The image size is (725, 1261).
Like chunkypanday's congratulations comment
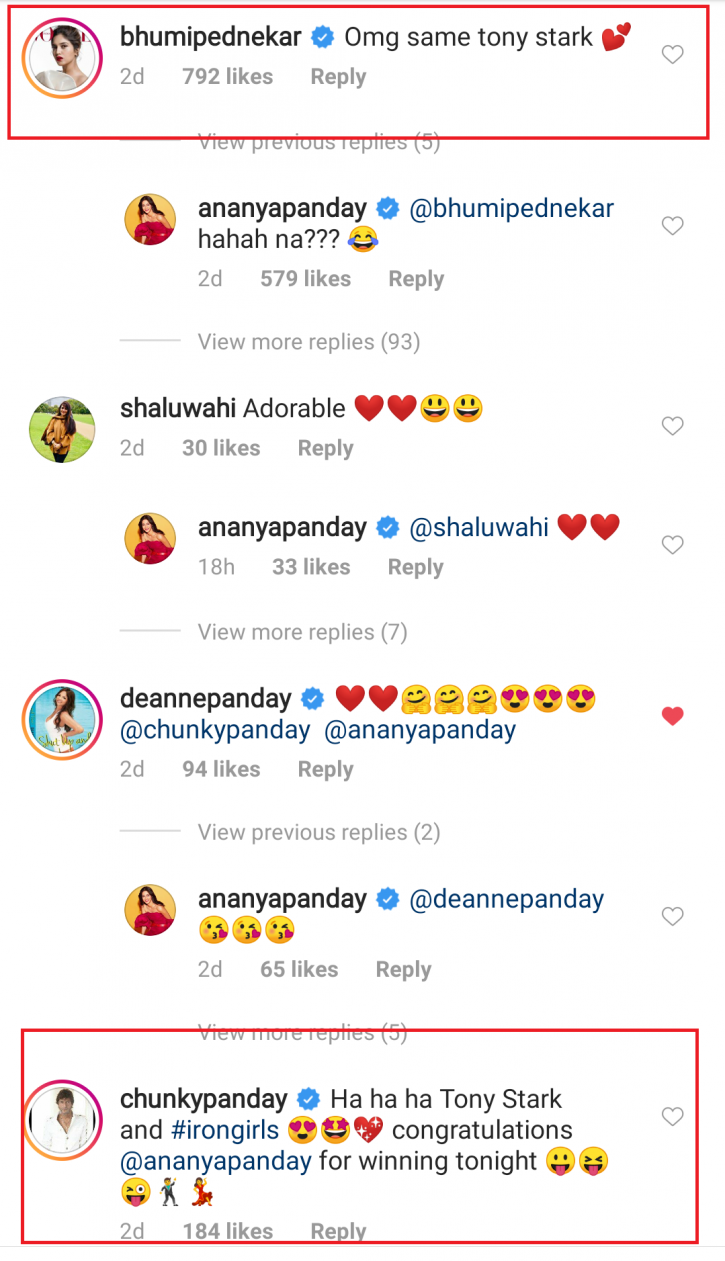tap(673, 1116)
